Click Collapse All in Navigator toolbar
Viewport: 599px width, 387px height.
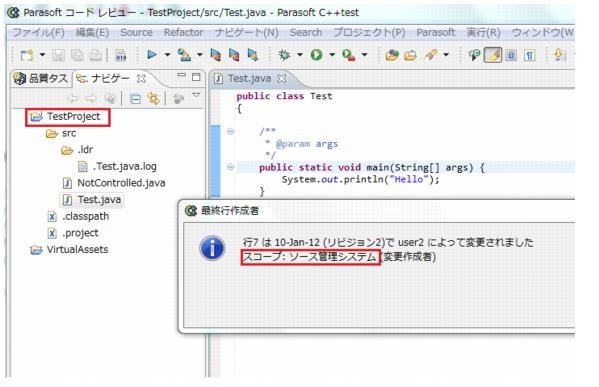(x=135, y=99)
